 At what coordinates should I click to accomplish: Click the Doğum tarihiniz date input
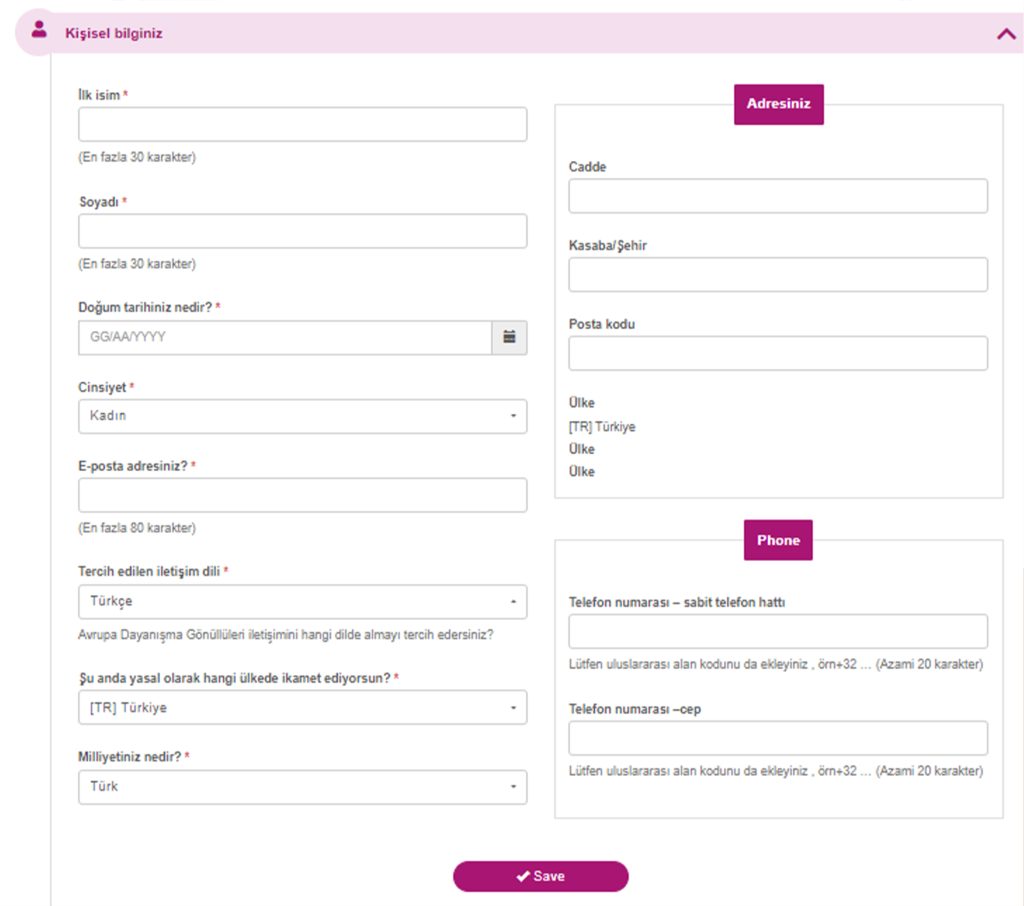coord(285,337)
